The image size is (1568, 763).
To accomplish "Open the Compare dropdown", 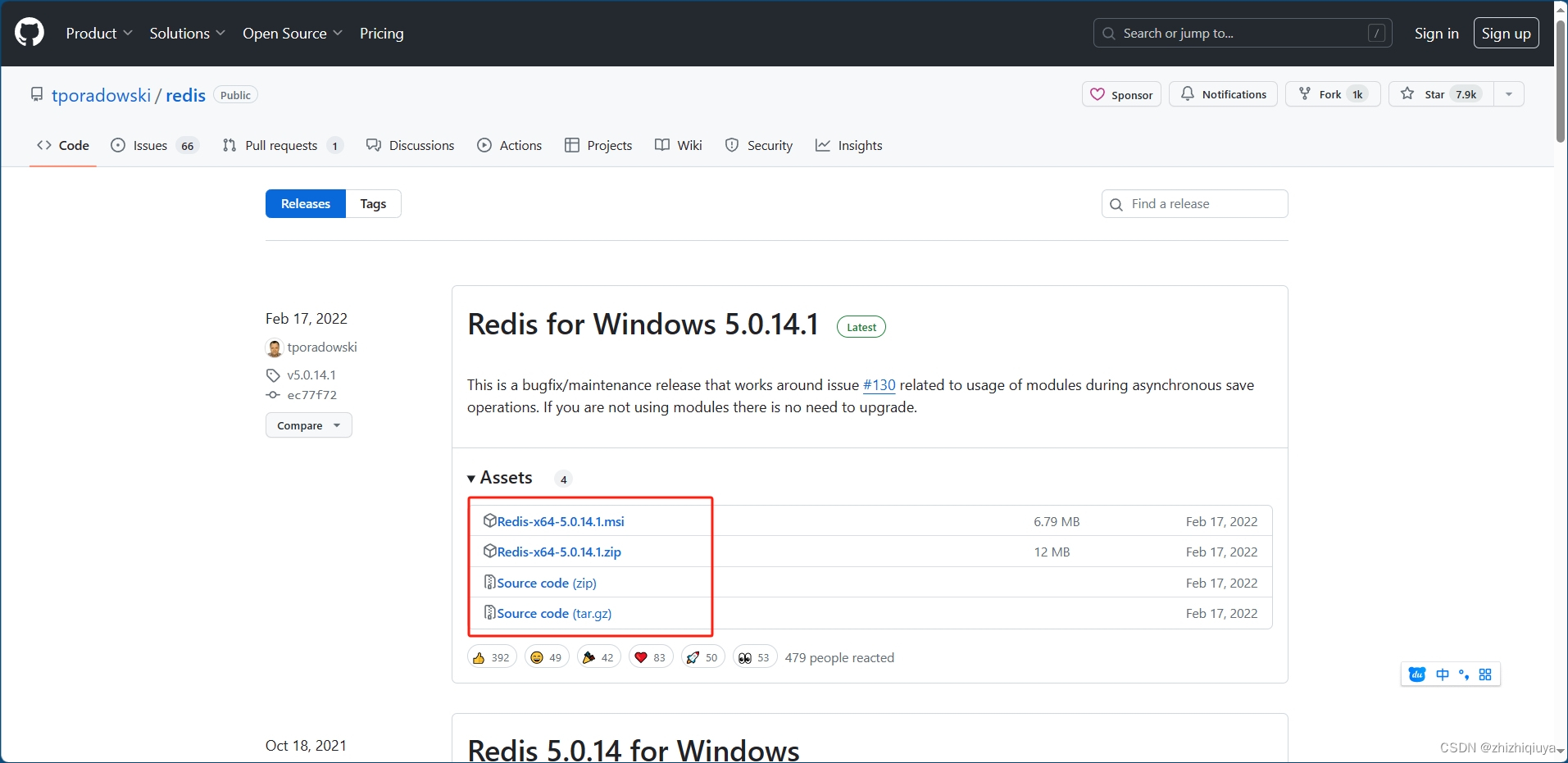I will coord(309,425).
